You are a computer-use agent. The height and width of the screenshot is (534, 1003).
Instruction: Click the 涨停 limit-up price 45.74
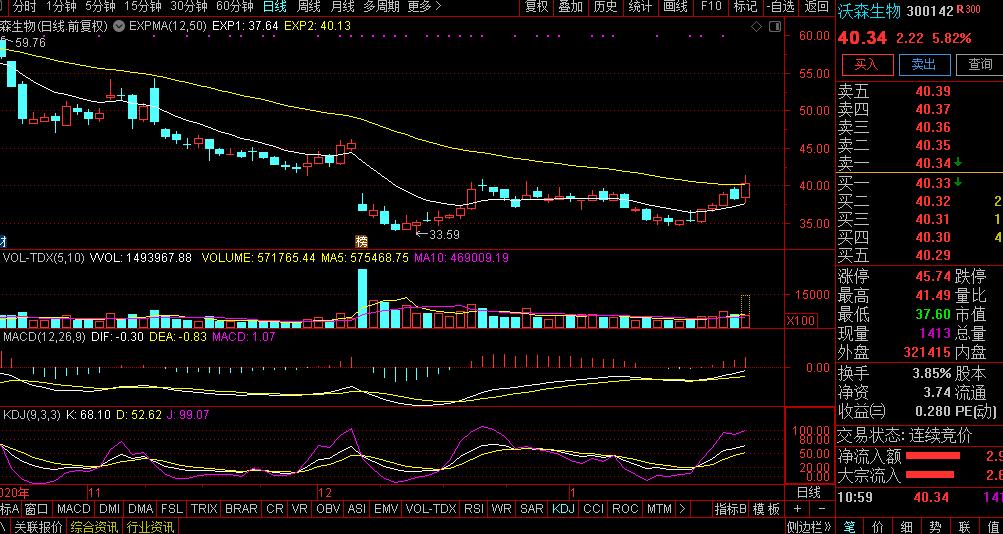point(933,277)
